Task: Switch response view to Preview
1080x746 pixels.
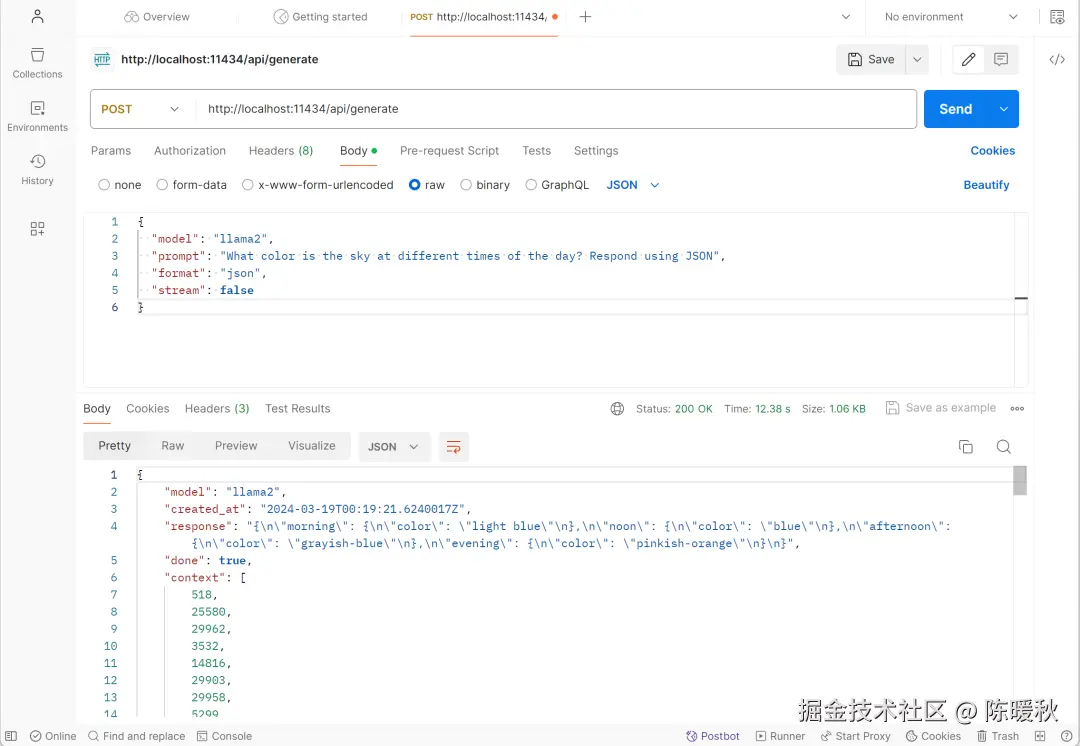Action: point(236,446)
